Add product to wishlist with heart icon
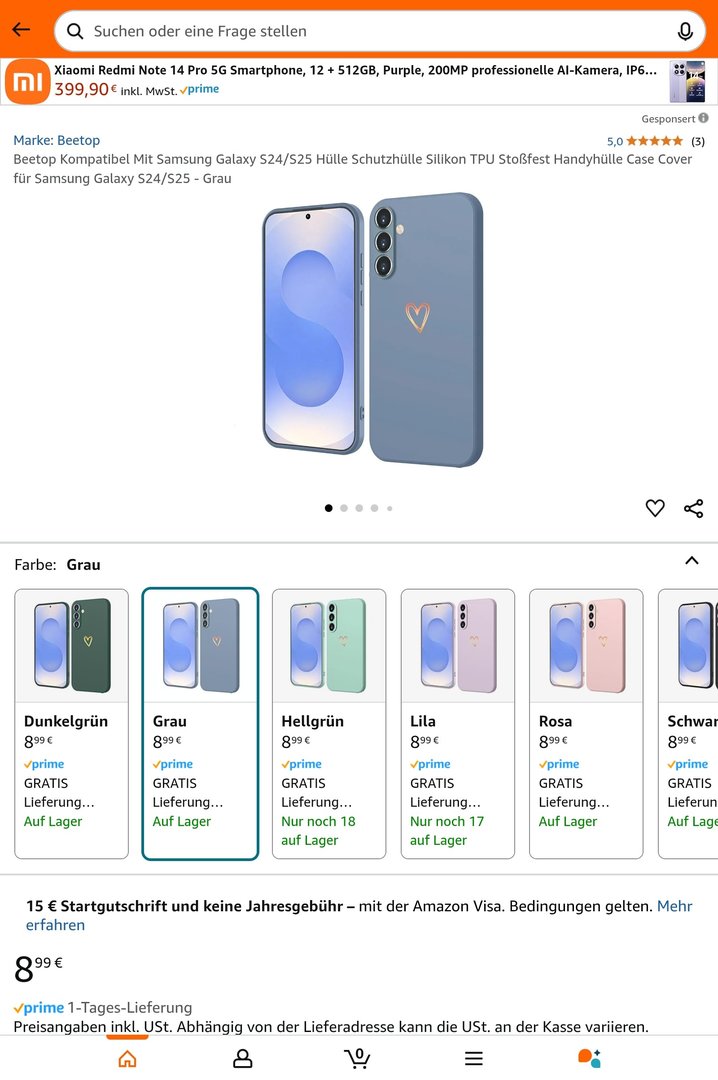 (x=655, y=508)
